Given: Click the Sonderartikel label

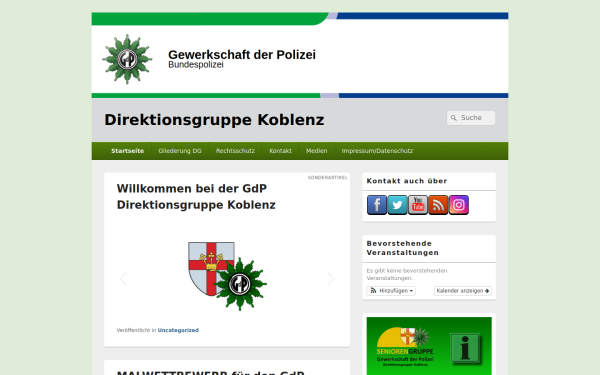Looking at the screenshot, I should [x=328, y=178].
